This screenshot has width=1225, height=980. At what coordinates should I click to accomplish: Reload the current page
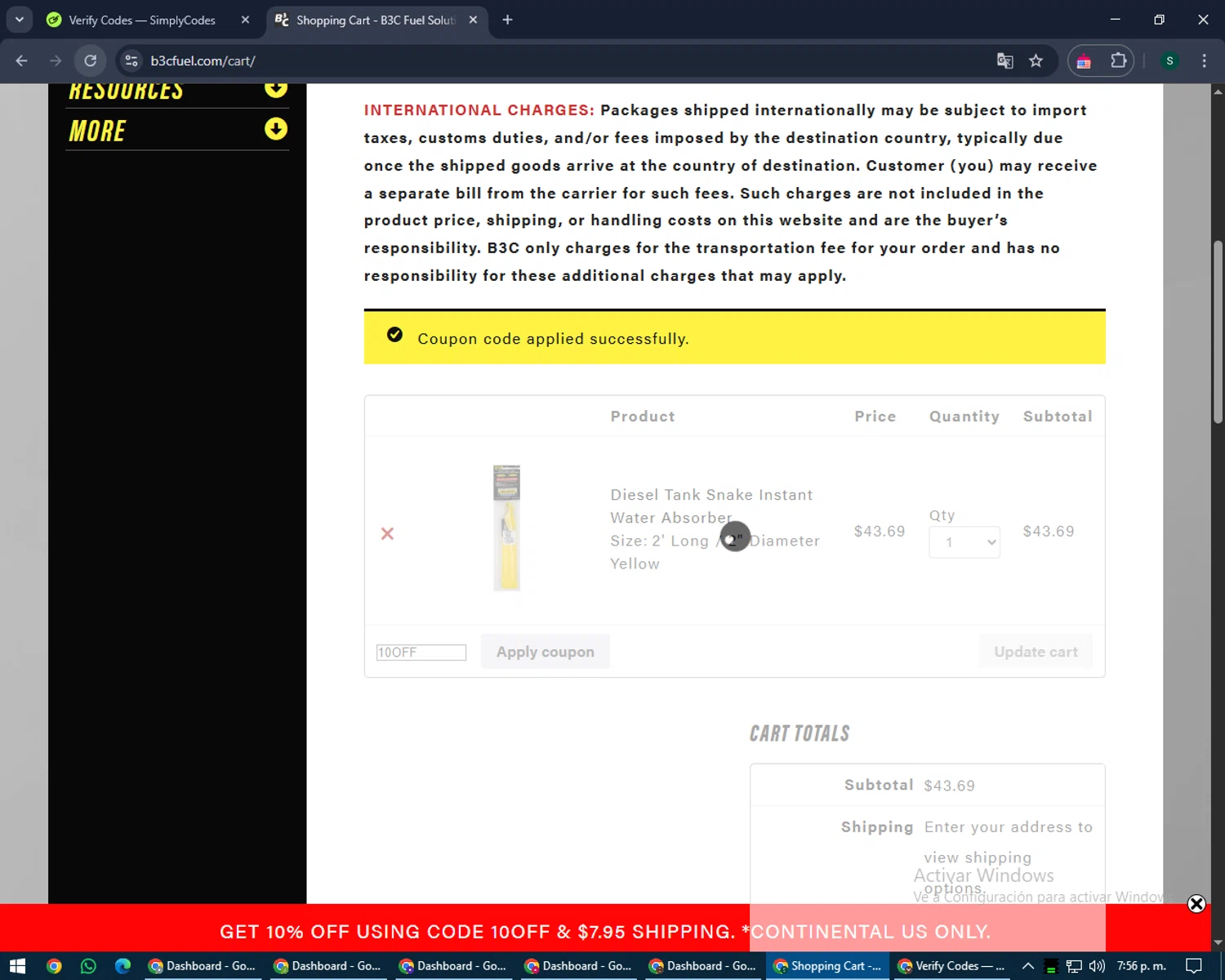click(x=91, y=60)
